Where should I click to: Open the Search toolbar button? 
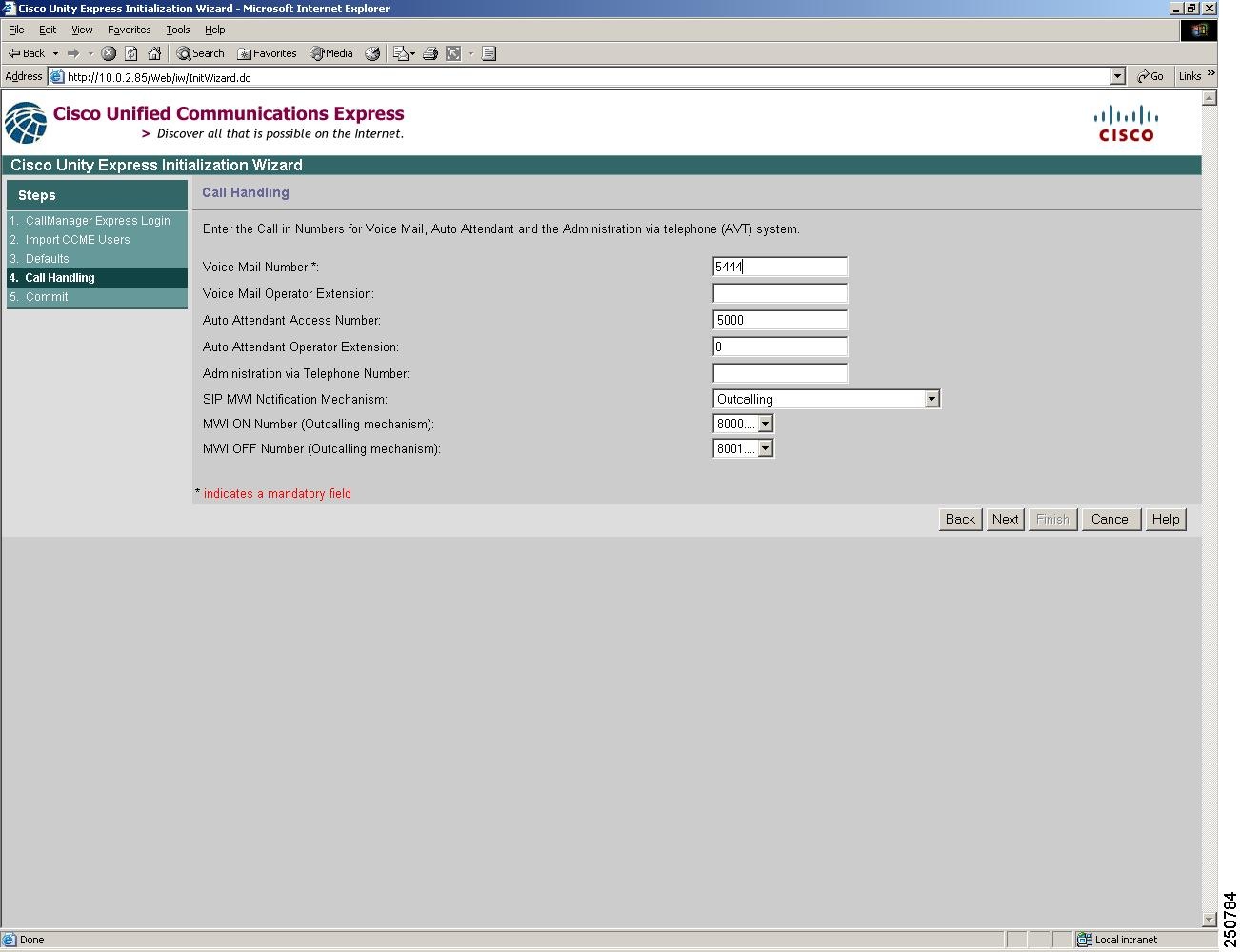pyautogui.click(x=201, y=53)
